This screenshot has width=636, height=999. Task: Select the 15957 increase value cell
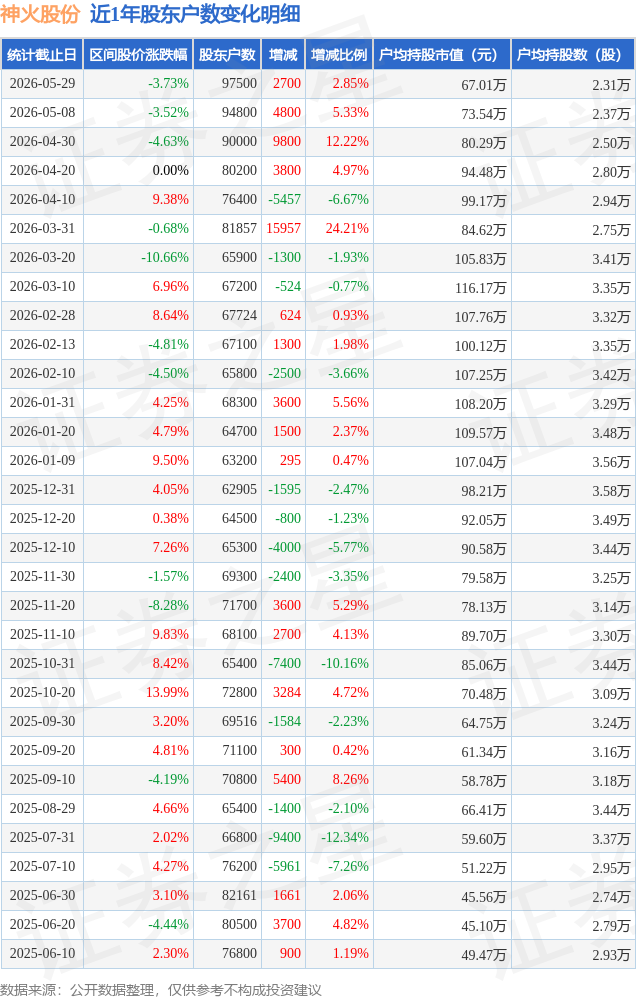coord(284,228)
